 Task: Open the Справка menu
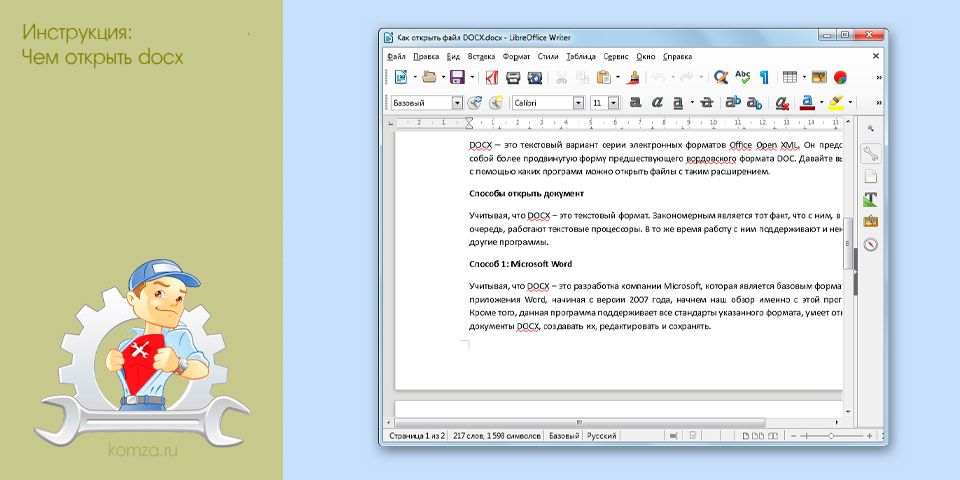678,56
